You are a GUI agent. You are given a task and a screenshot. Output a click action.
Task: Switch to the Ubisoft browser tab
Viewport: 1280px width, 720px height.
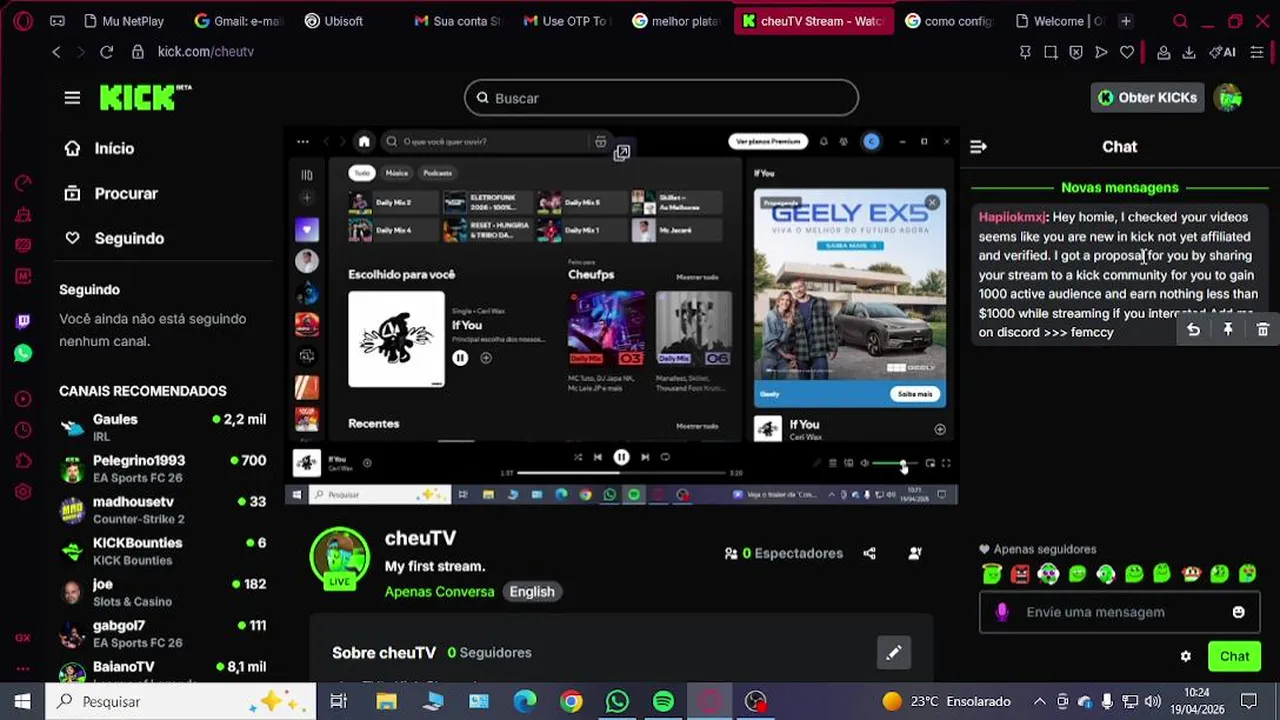point(335,21)
